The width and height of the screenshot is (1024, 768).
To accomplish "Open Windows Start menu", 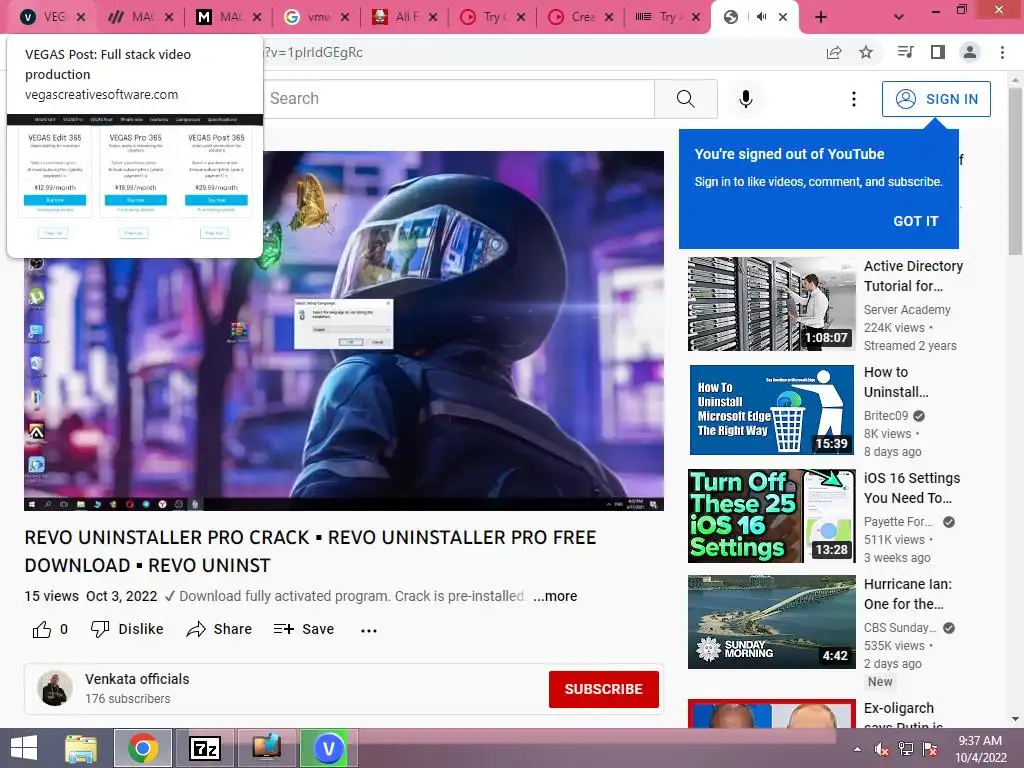I will pos(24,748).
